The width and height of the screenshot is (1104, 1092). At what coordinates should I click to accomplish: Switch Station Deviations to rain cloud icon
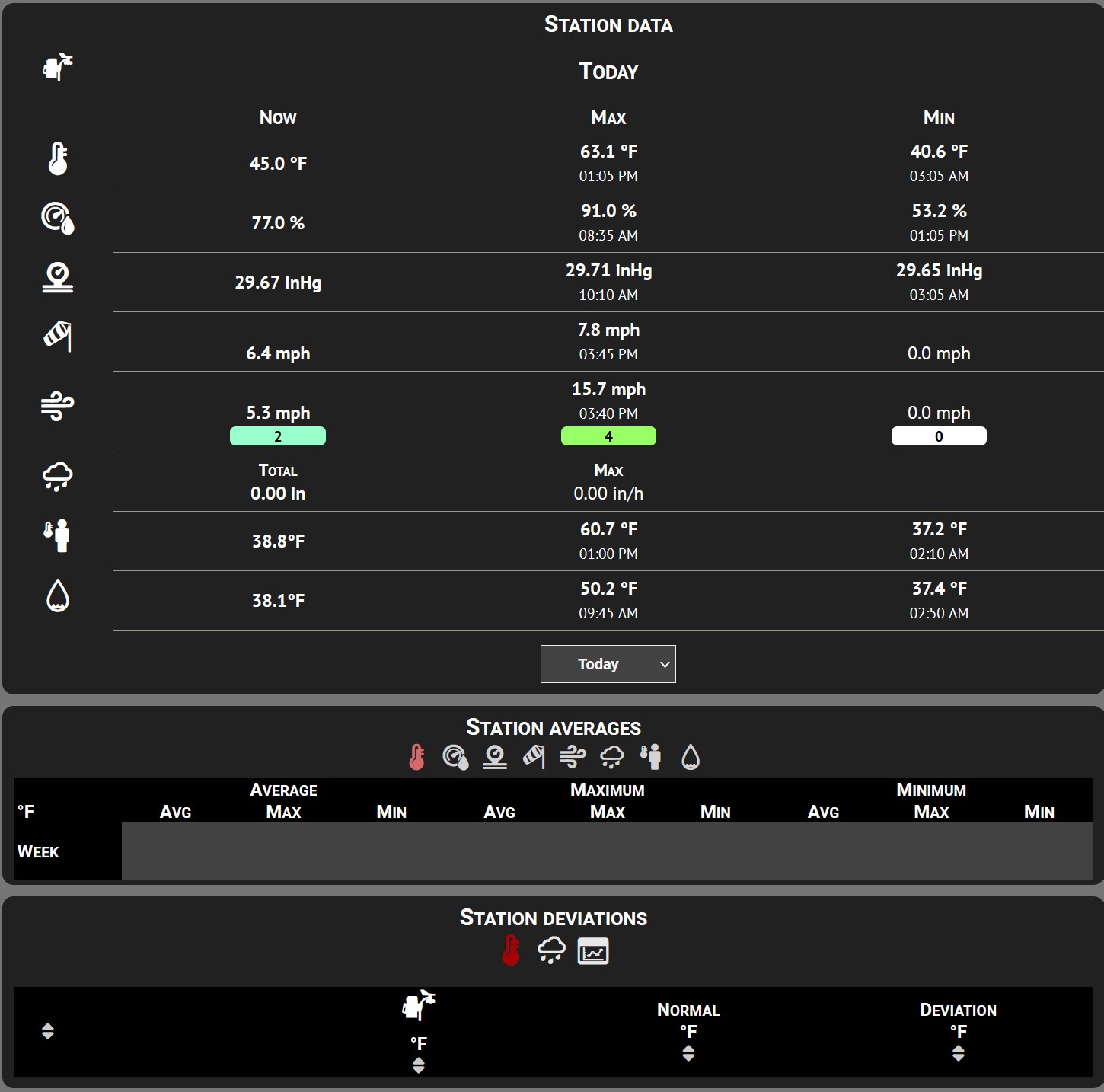551,951
